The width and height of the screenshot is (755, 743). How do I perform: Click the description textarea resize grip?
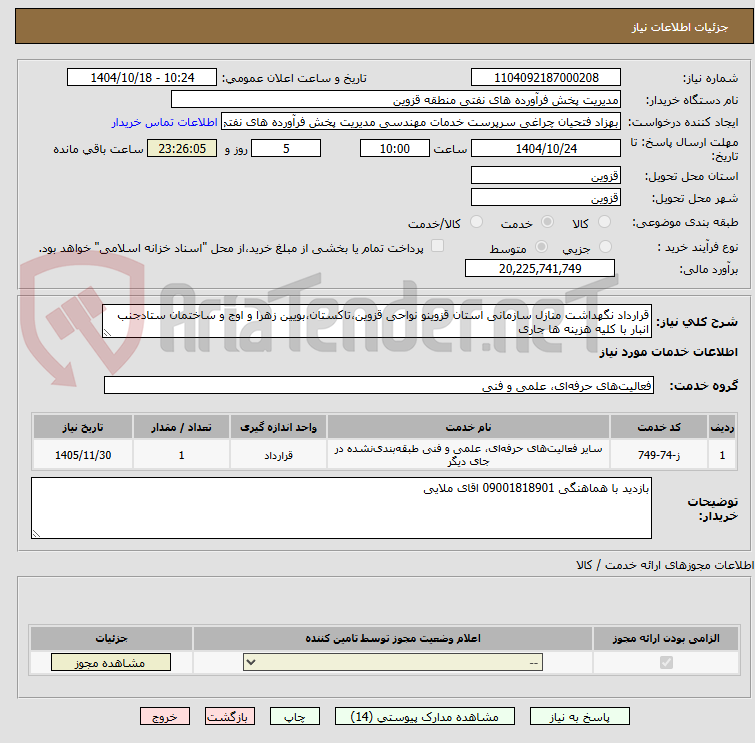[x=107, y=333]
